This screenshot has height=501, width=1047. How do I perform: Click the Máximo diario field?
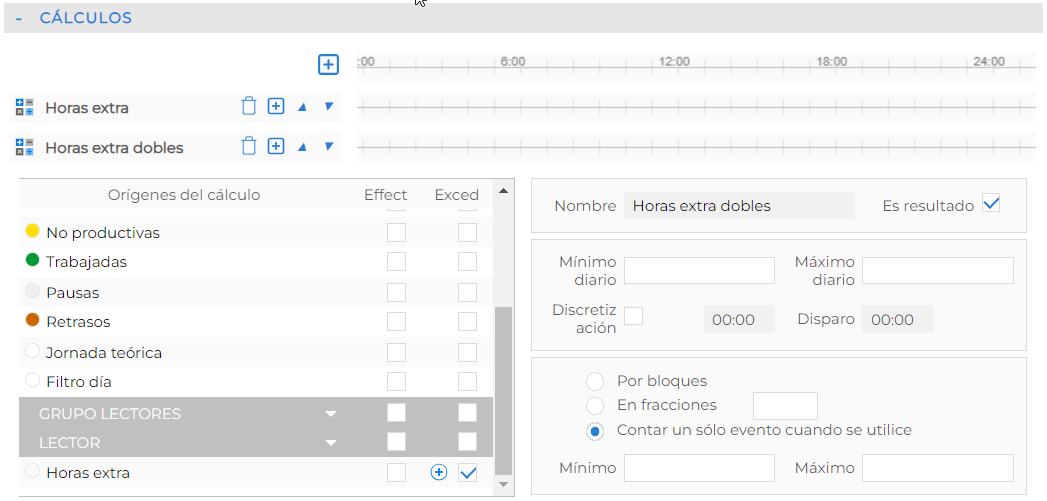click(x=937, y=271)
